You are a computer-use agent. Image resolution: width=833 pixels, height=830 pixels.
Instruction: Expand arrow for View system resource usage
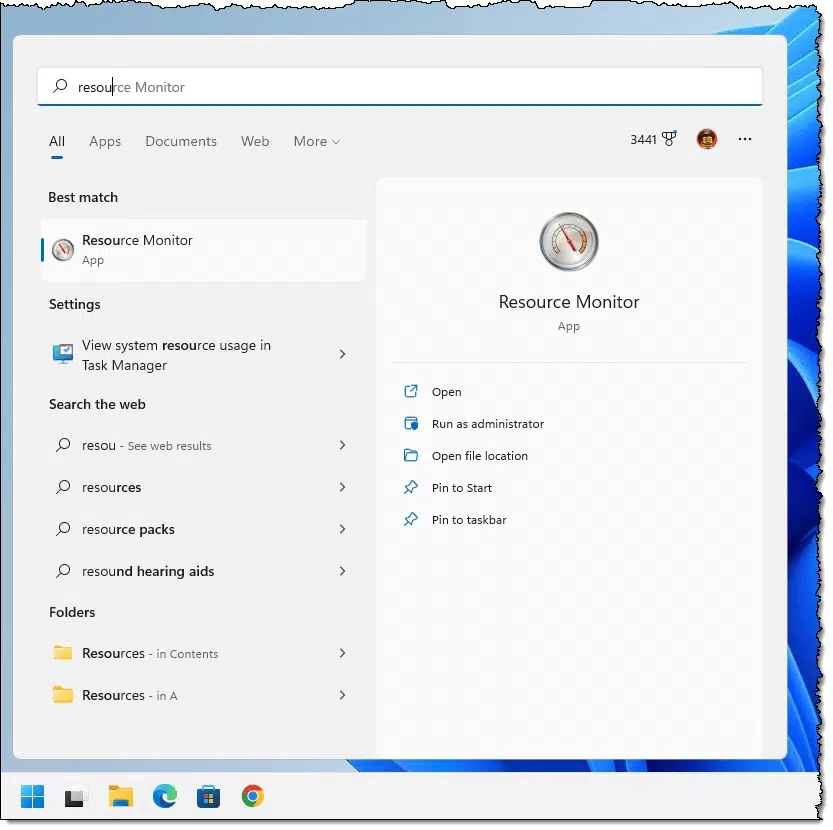pyautogui.click(x=342, y=354)
